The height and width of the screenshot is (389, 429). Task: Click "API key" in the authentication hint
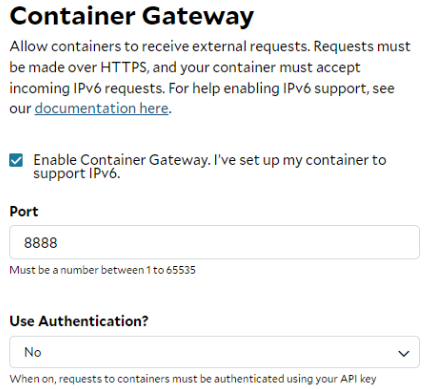[358, 379]
